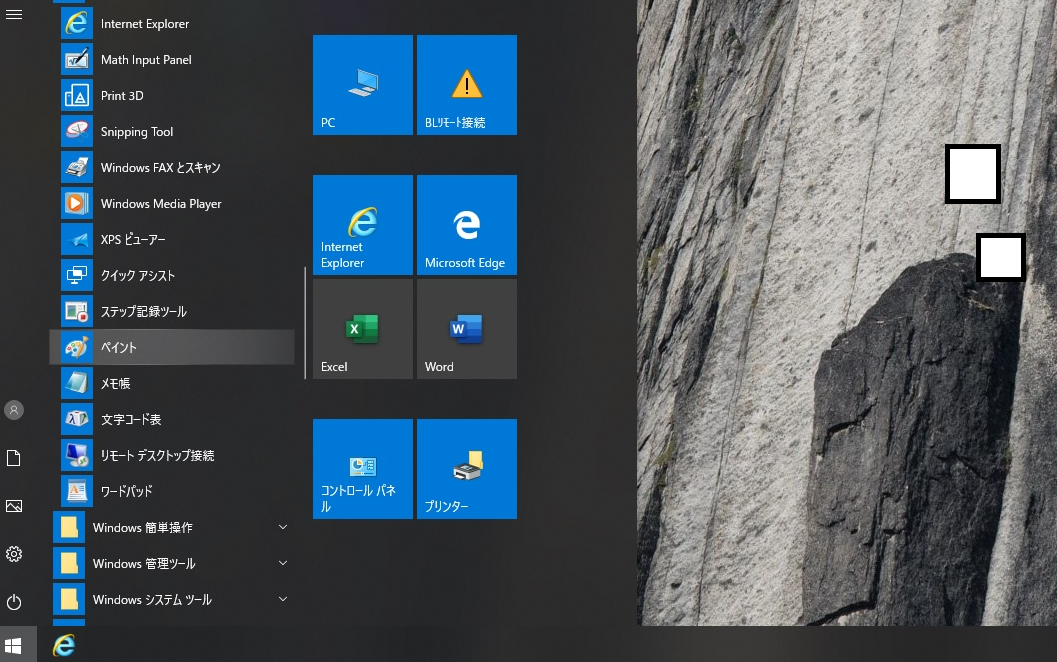This screenshot has height=662, width=1057.
Task: Open the BLリモート接続 tile
Action: click(x=466, y=85)
